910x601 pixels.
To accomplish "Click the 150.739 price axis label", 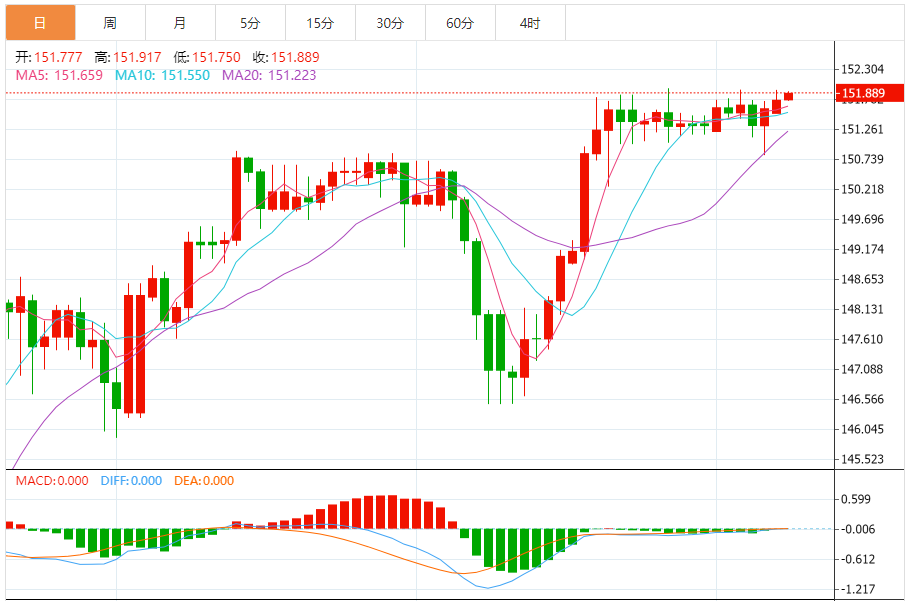I will pyautogui.click(x=862, y=160).
